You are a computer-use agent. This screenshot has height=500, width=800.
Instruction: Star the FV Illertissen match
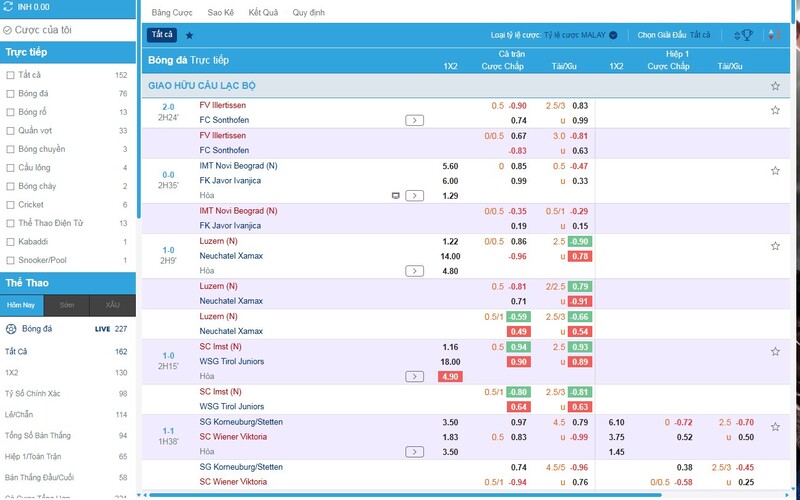coord(775,110)
